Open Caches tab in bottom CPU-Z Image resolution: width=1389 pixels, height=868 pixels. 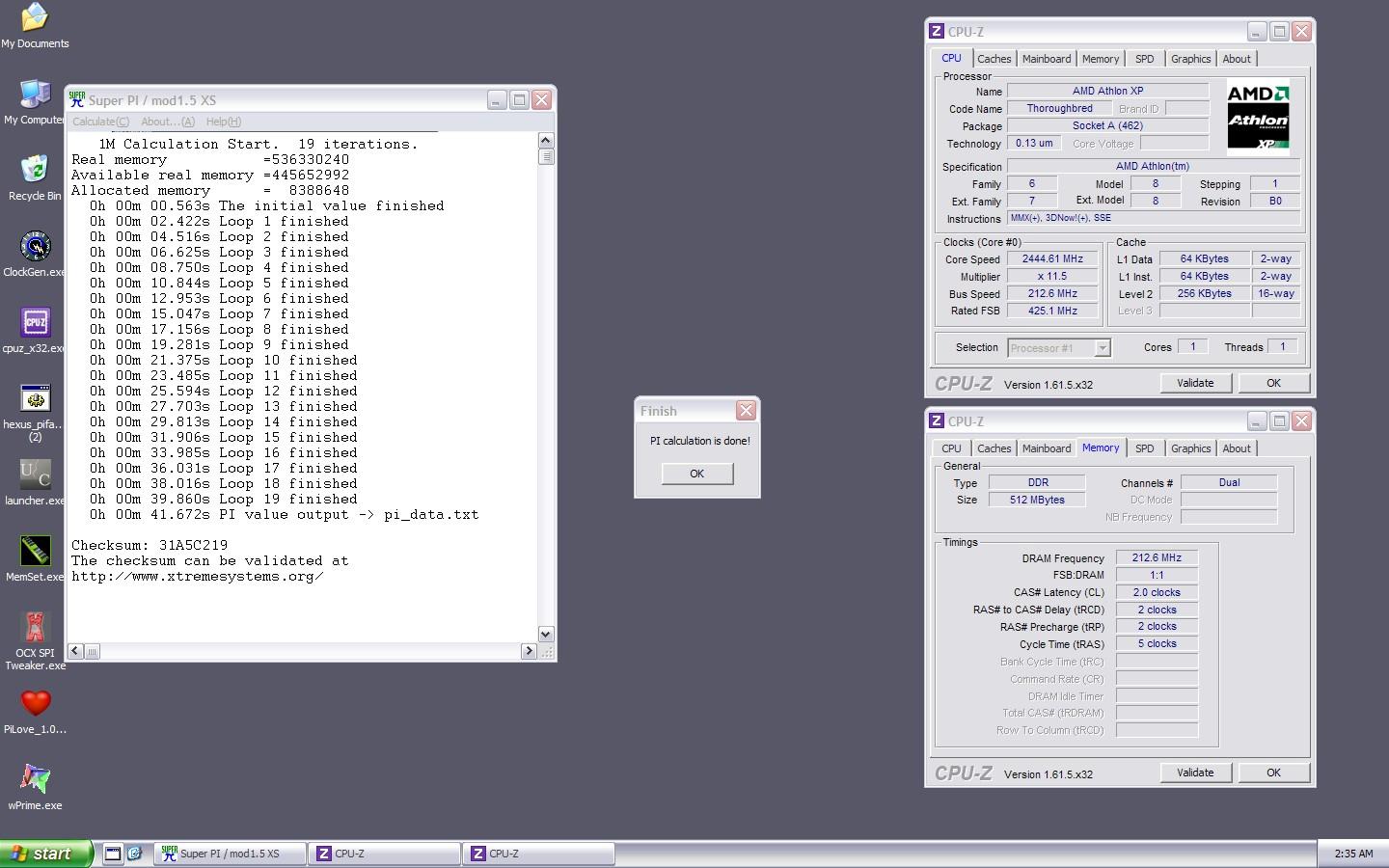pos(994,448)
